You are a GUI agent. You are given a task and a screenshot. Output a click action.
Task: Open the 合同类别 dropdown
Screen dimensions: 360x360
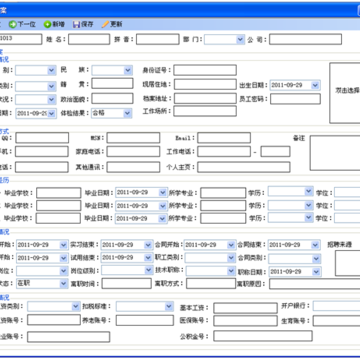pyautogui.click(x=316, y=259)
